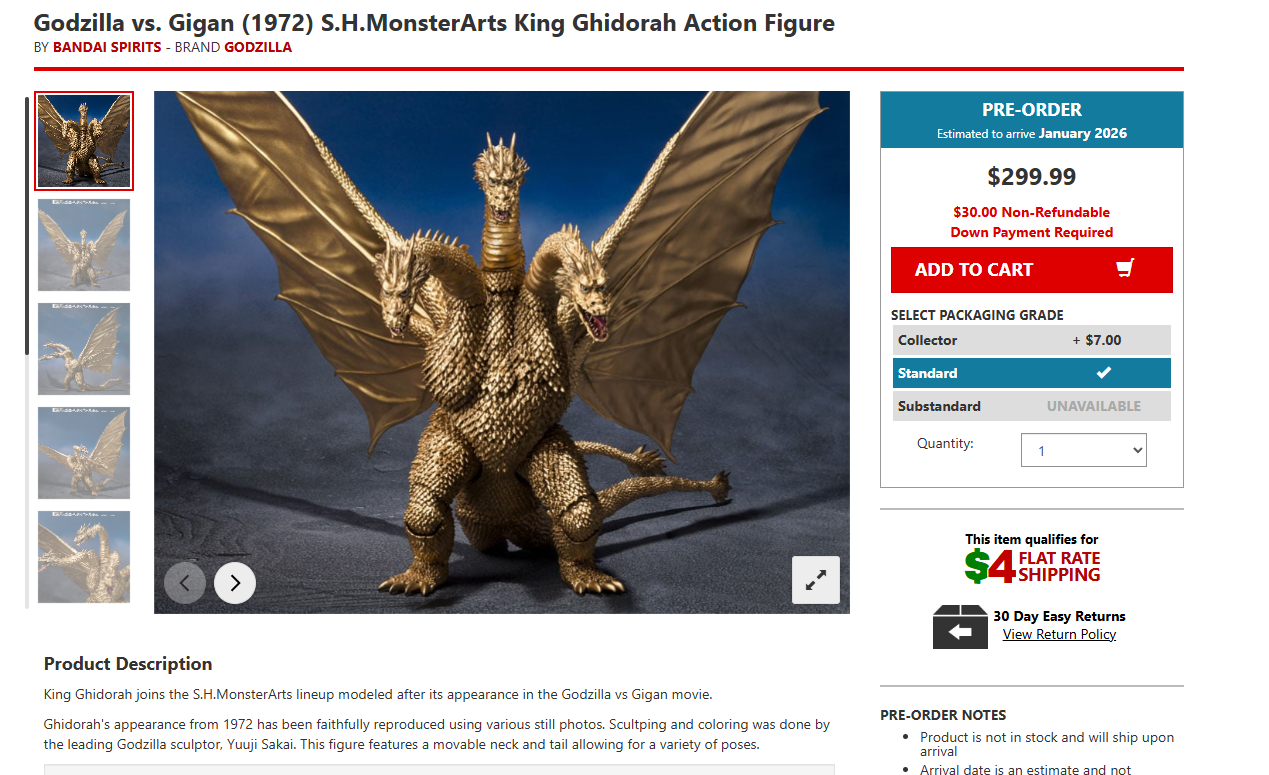The width and height of the screenshot is (1269, 775).
Task: Open the BANDAI SPIRITS manufacturer link
Action: point(107,47)
